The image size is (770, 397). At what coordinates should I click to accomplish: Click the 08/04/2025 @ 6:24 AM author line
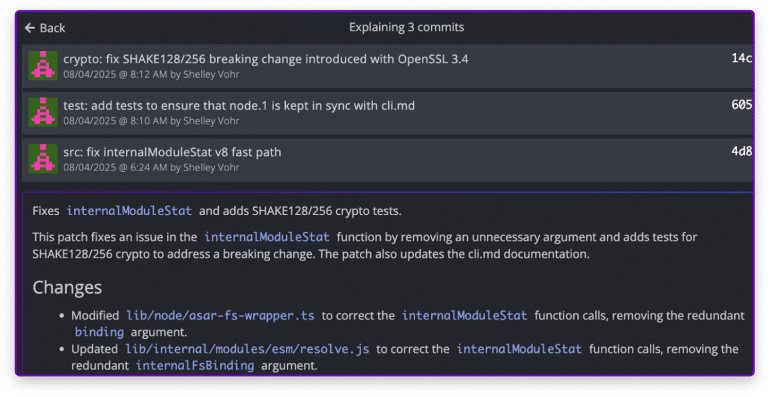(x=151, y=168)
